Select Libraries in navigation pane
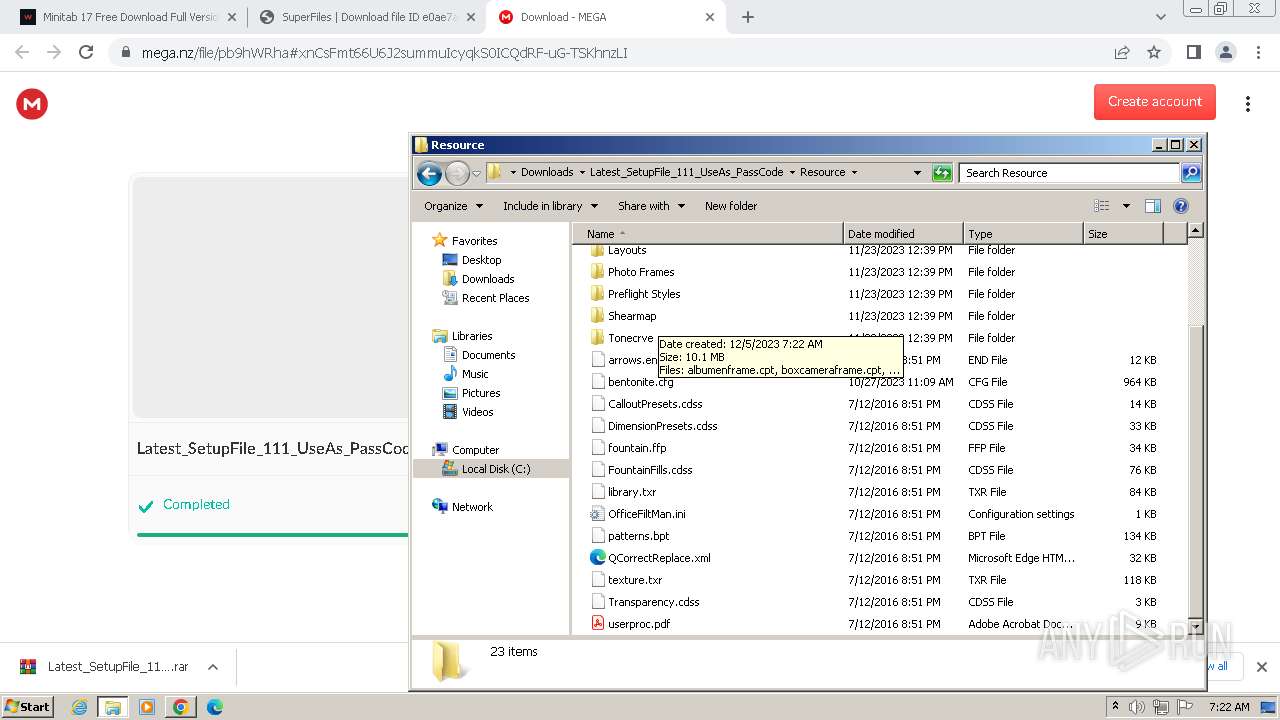This screenshot has width=1280, height=720. click(x=471, y=336)
